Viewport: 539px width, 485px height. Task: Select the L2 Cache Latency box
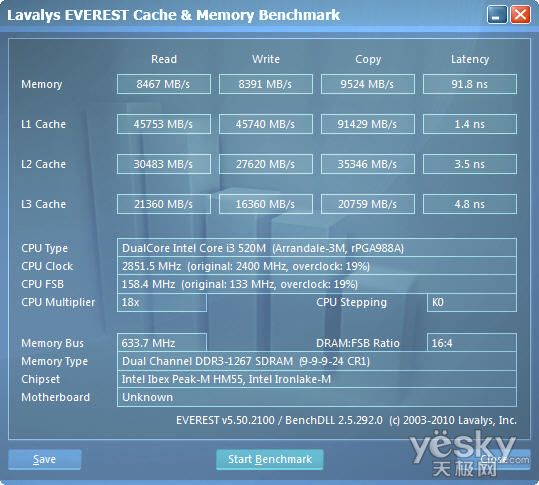click(470, 164)
